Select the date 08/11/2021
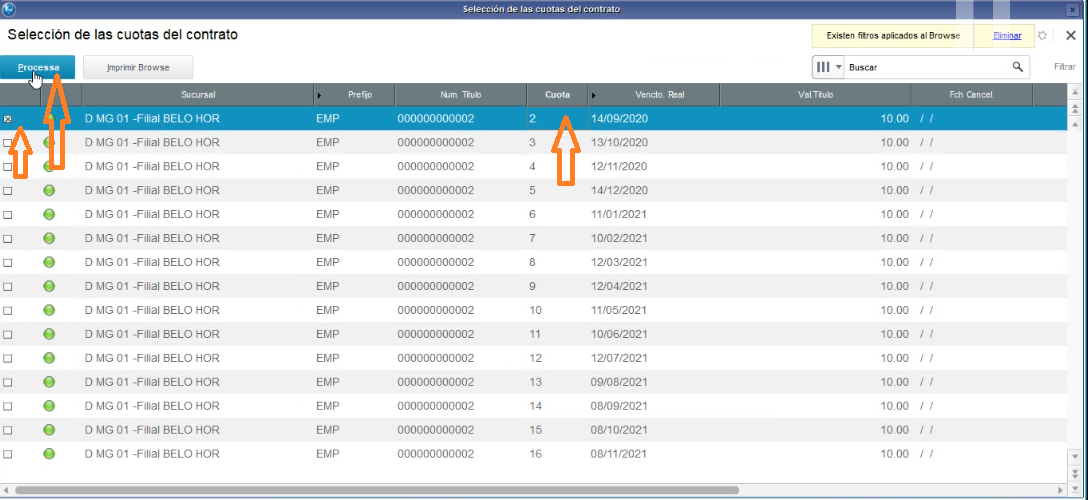1088x500 pixels. click(619, 454)
